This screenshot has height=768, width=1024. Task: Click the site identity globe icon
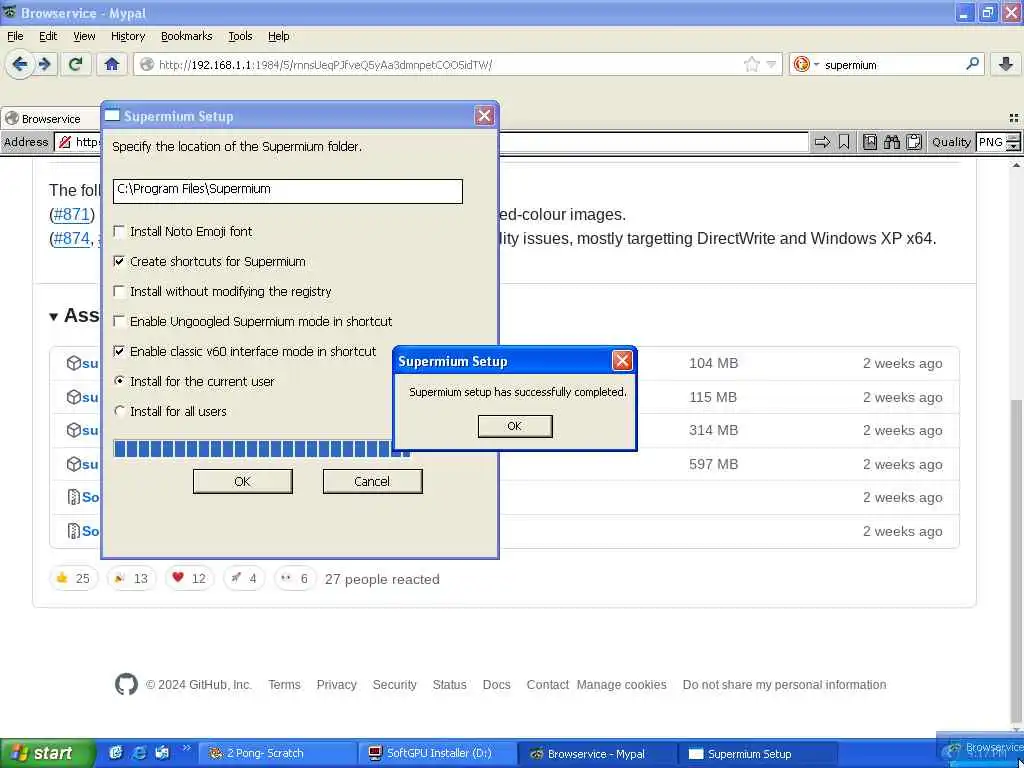coord(147,64)
